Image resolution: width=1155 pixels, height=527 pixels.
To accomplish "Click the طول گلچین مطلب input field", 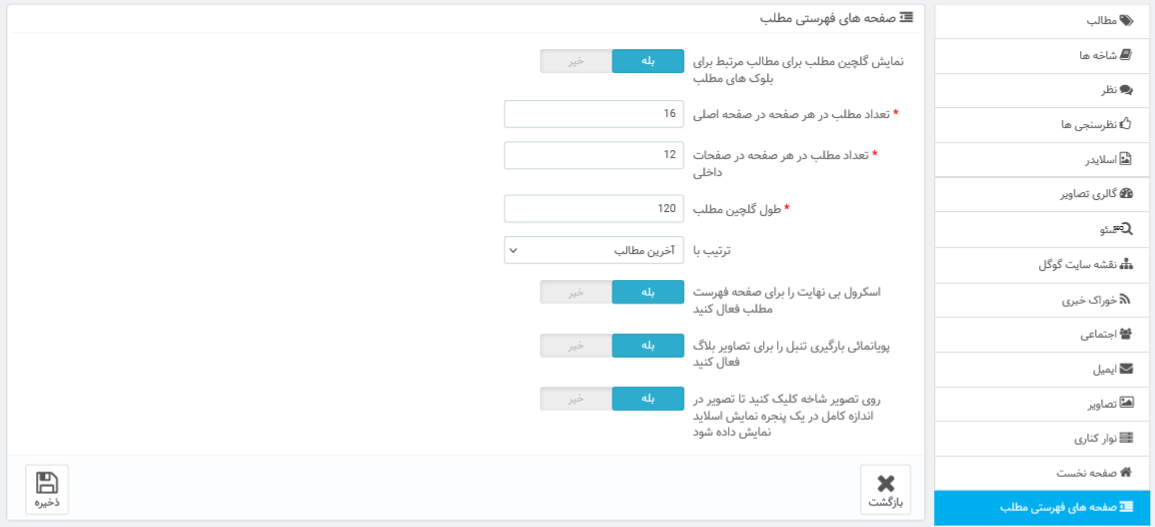I will pos(594,209).
